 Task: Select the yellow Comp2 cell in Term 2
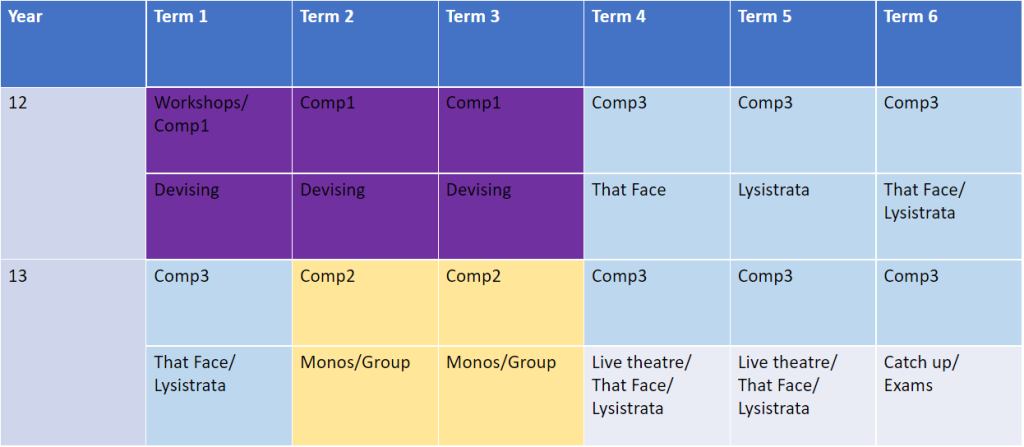point(365,302)
